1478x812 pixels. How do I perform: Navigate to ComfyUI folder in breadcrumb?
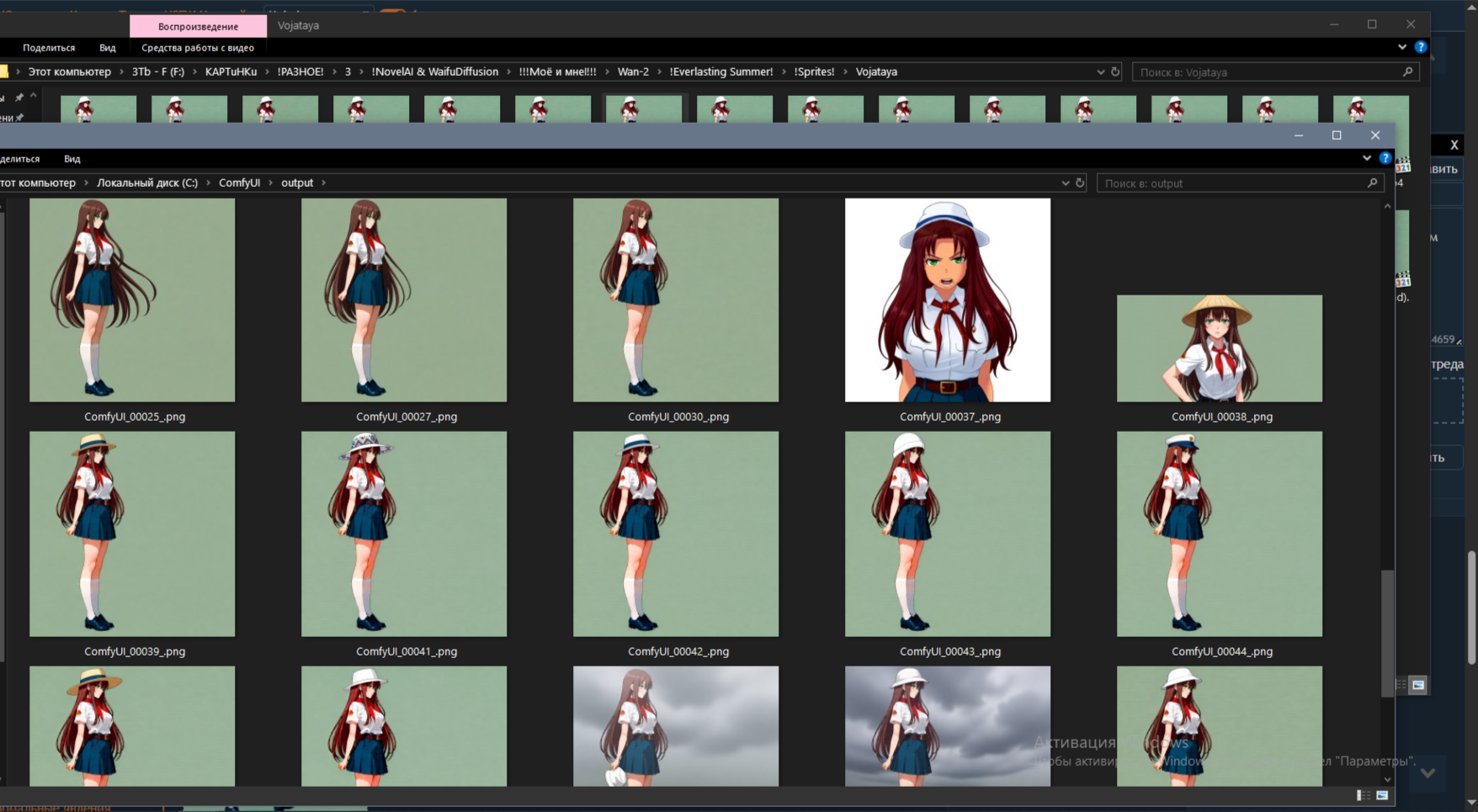click(x=239, y=183)
